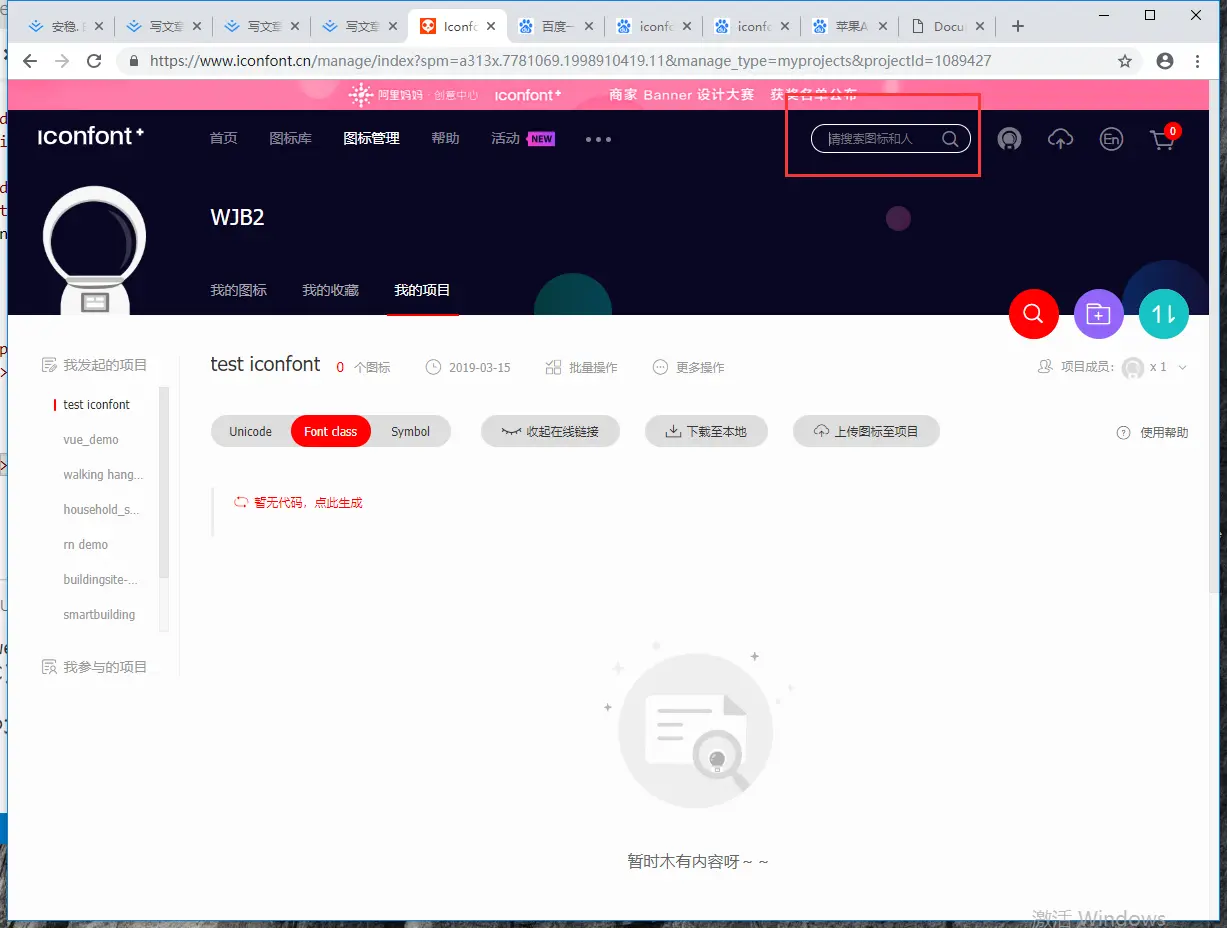This screenshot has height=928, width=1227.
Task: Click the project list sidebar scrollbar
Action: coord(164,483)
